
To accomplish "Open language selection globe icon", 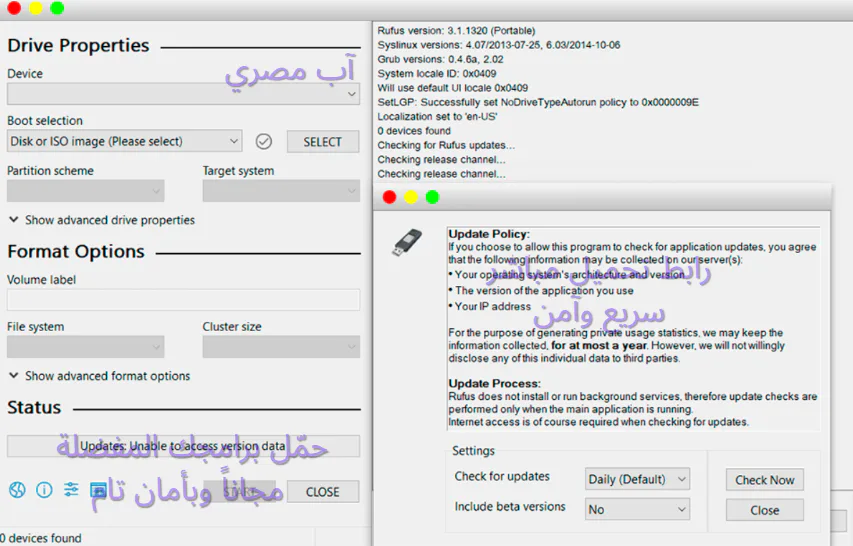I will click(x=17, y=491).
